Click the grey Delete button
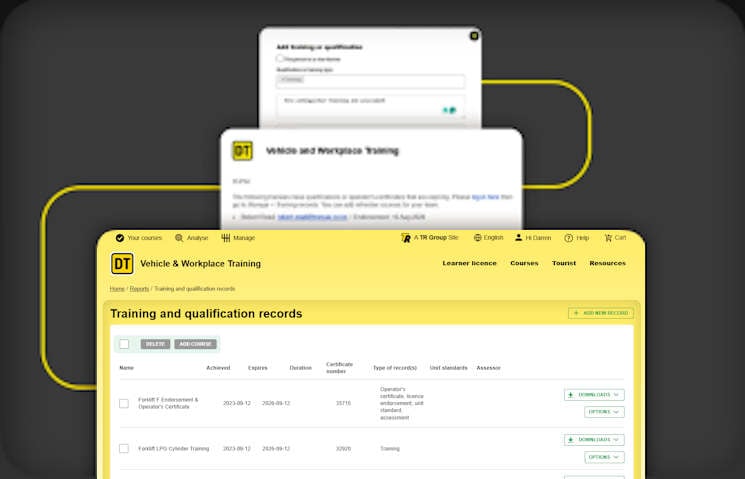The image size is (745, 479). pyautogui.click(x=155, y=344)
